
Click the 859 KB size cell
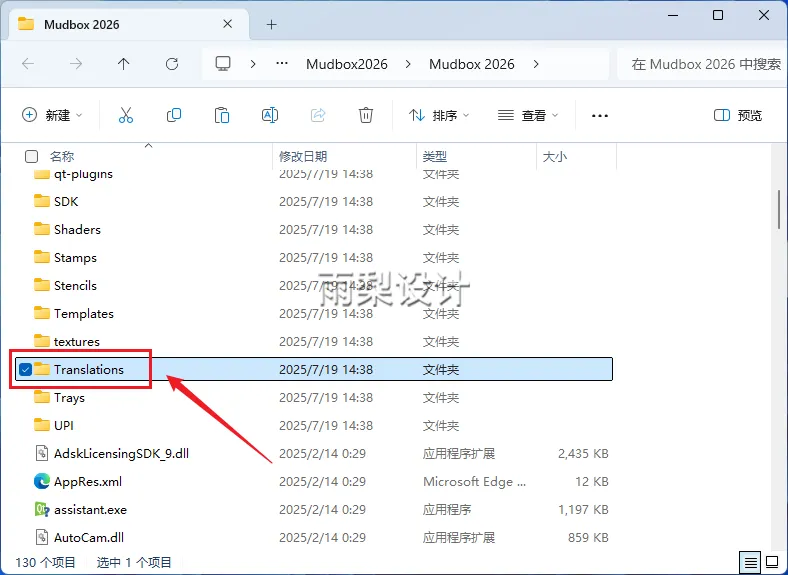(588, 537)
